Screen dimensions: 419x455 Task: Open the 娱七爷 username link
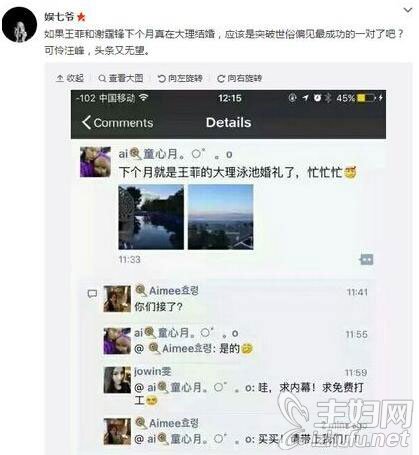[x=59, y=16]
